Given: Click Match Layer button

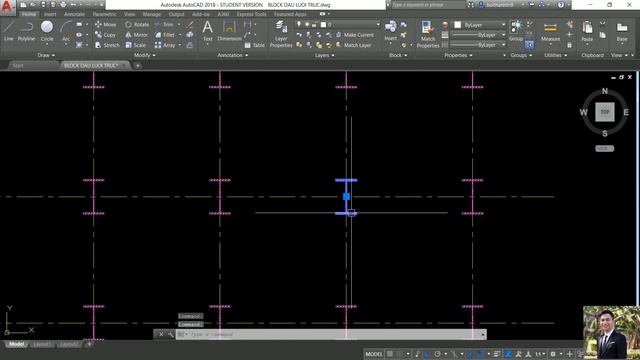Looking at the screenshot, I should pos(353,45).
